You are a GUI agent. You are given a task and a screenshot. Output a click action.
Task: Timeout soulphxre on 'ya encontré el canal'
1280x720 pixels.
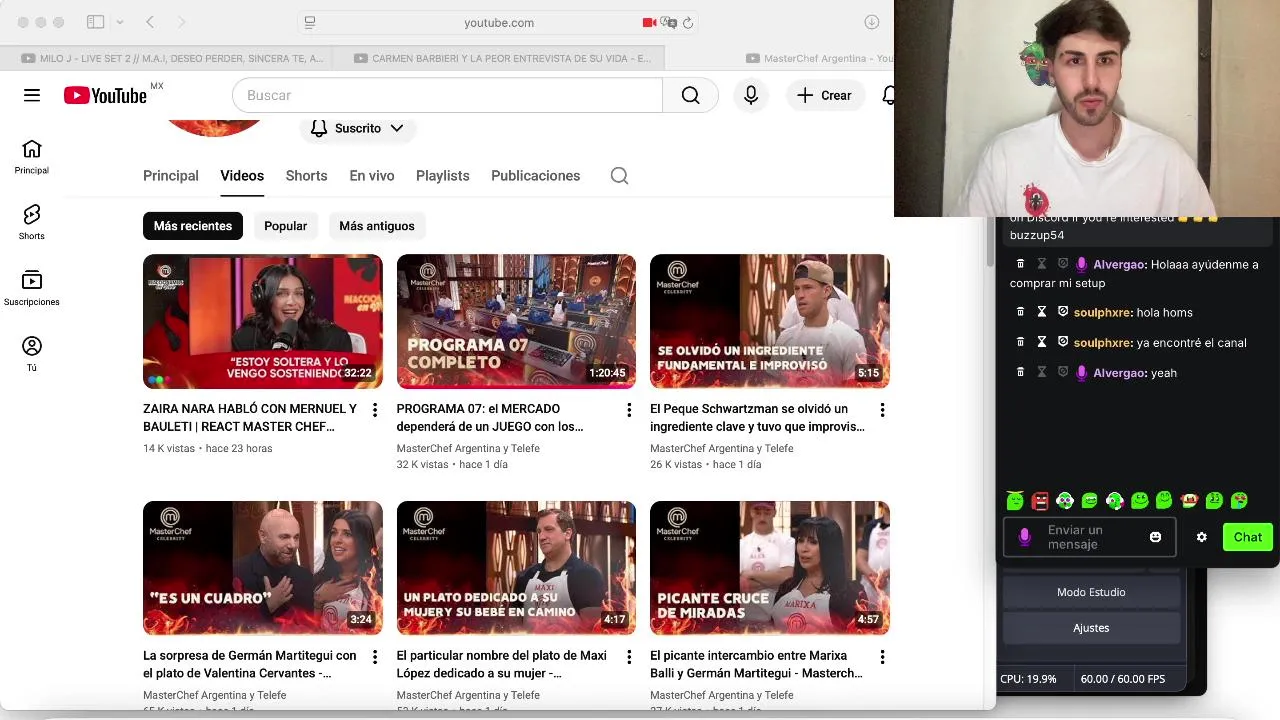click(1041, 342)
